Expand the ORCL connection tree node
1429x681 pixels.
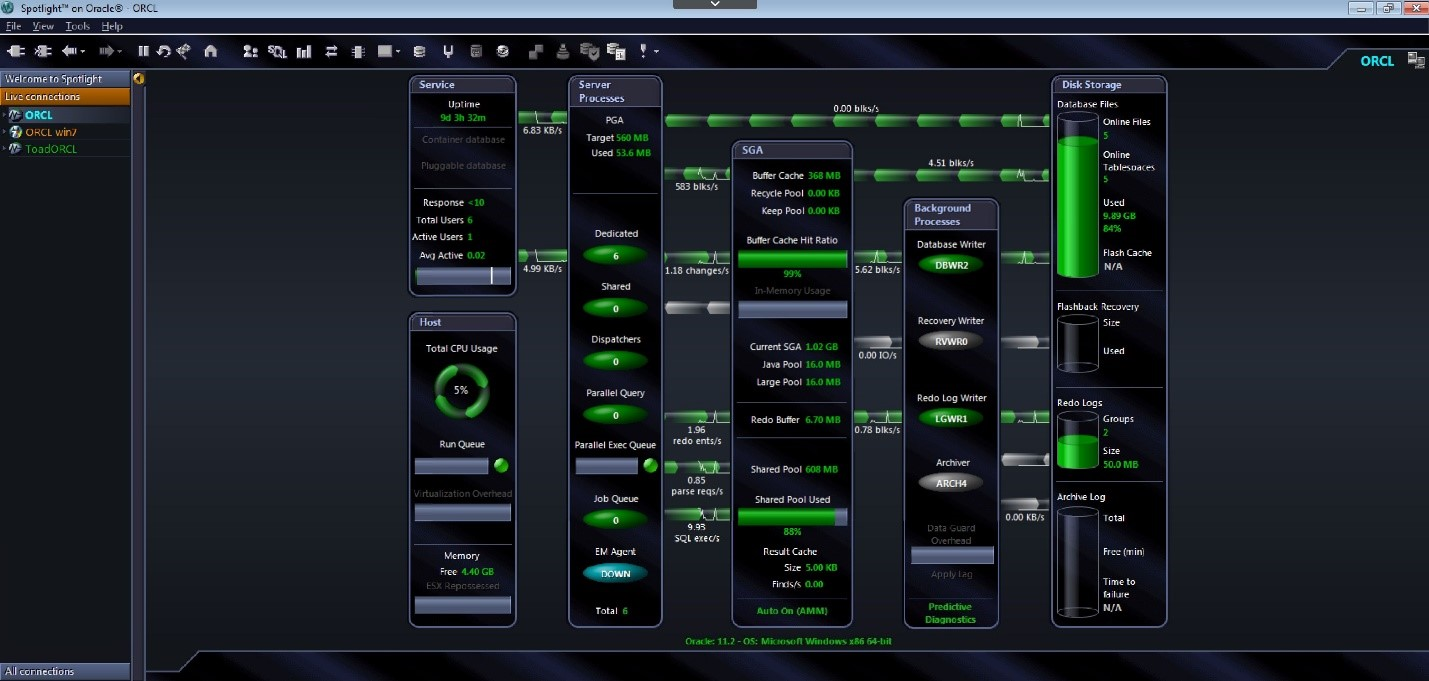[4, 115]
